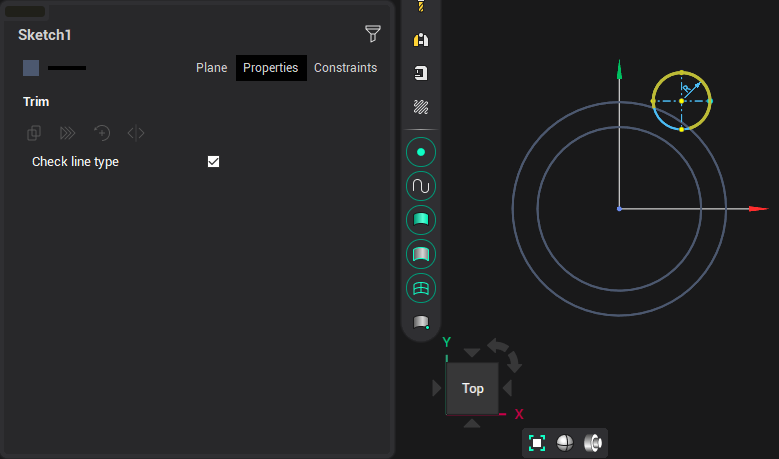Click the Top face of the view cube
Image resolution: width=779 pixels, height=459 pixels.
tap(472, 388)
